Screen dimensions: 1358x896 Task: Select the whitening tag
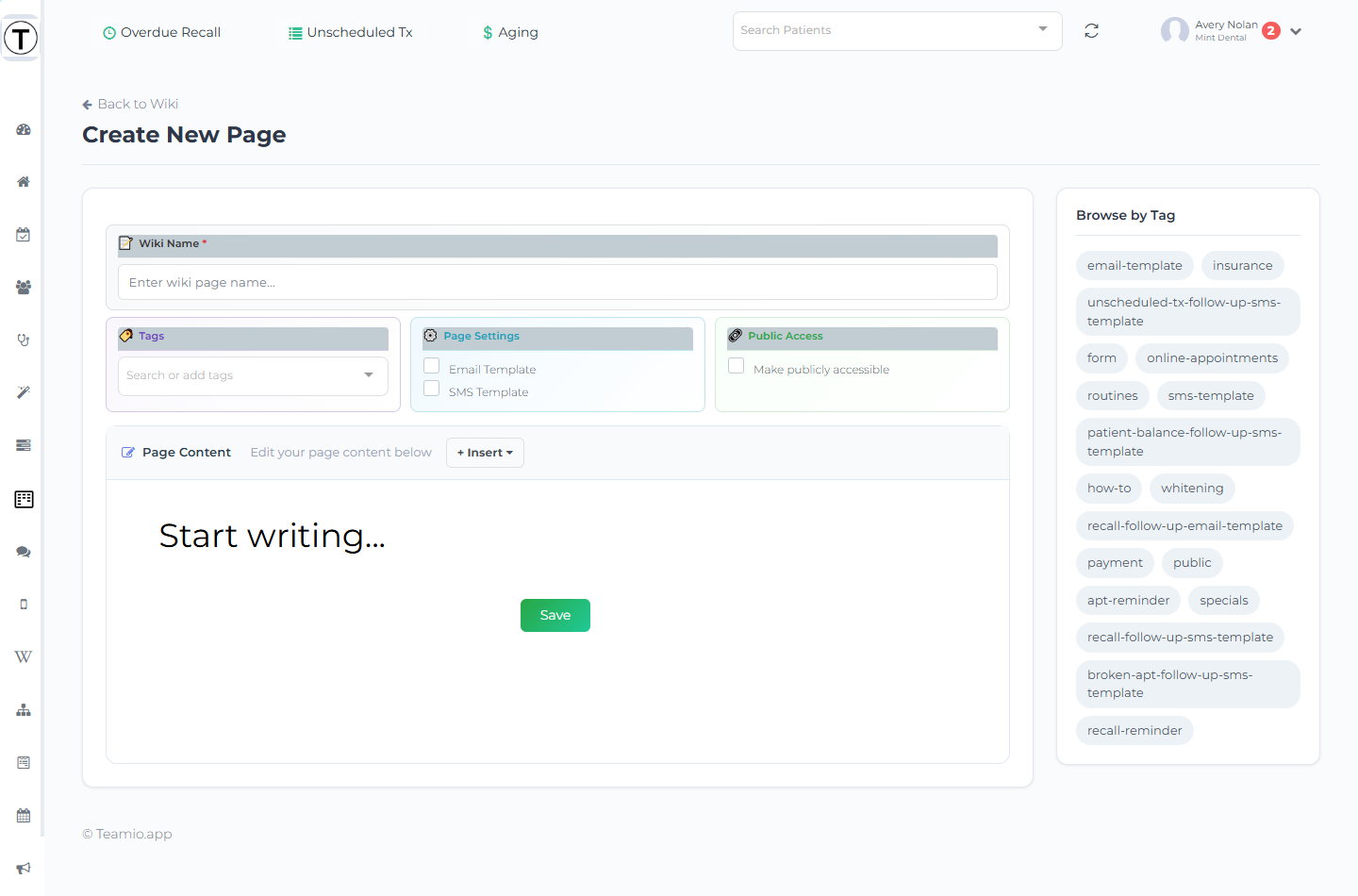[x=1192, y=489]
